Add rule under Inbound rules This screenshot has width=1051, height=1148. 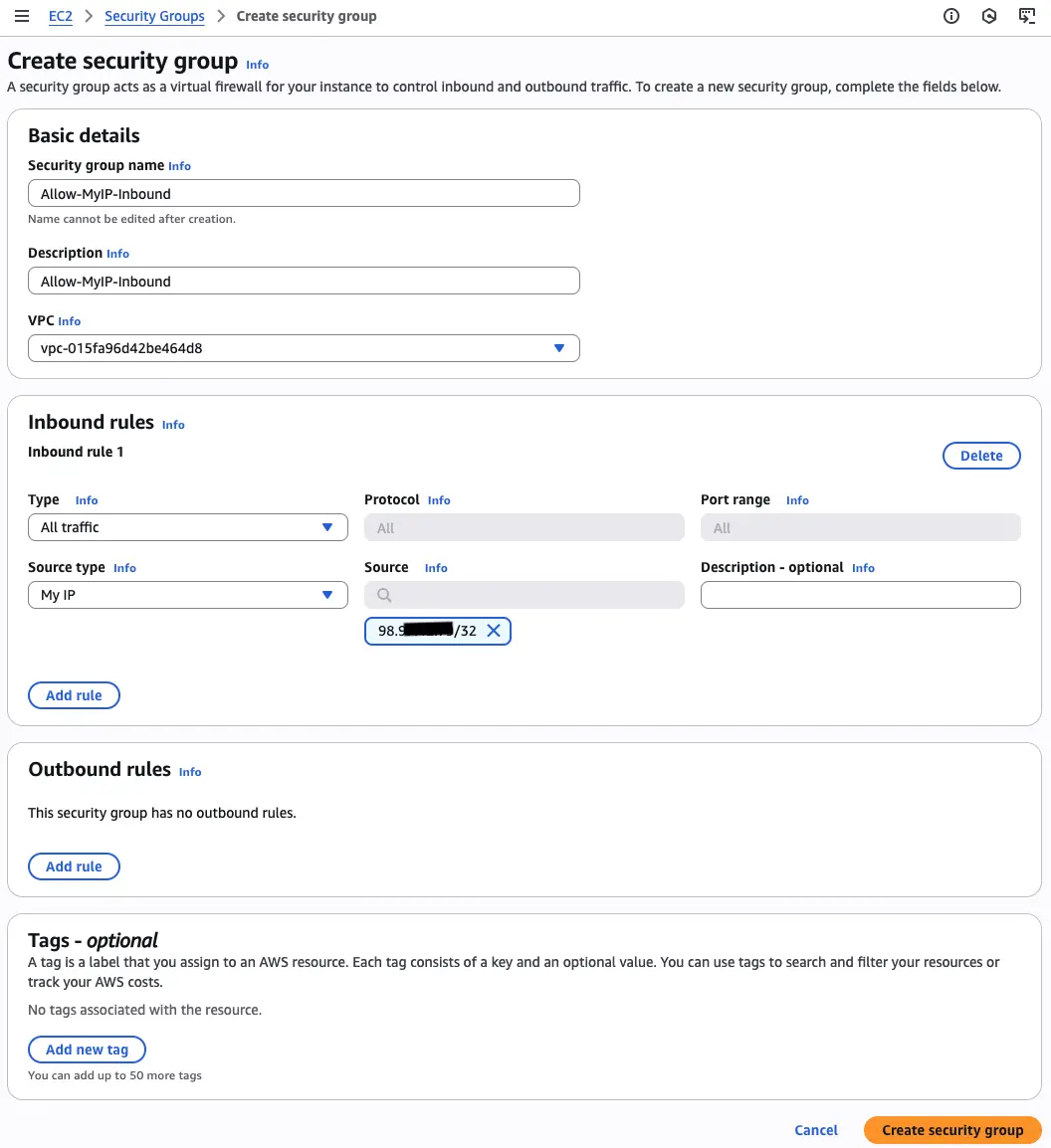point(74,695)
